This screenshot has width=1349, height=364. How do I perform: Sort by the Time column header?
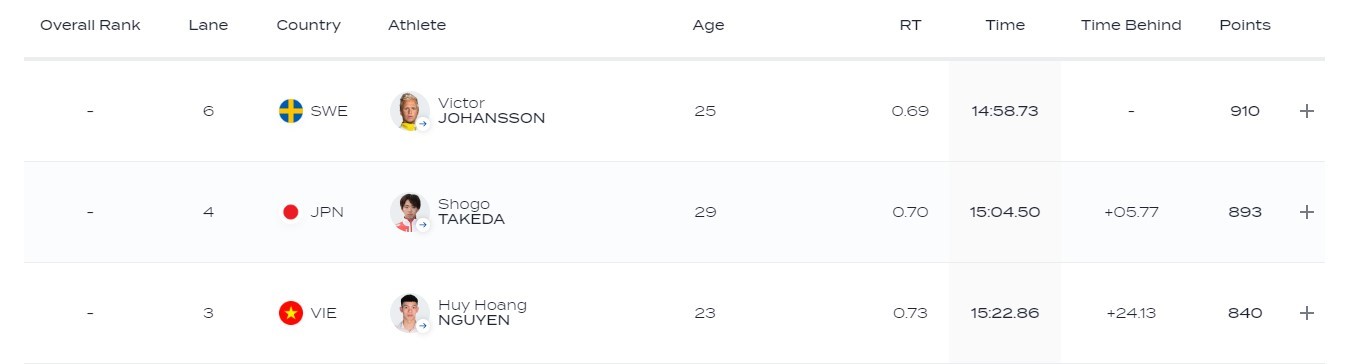pos(1005,25)
